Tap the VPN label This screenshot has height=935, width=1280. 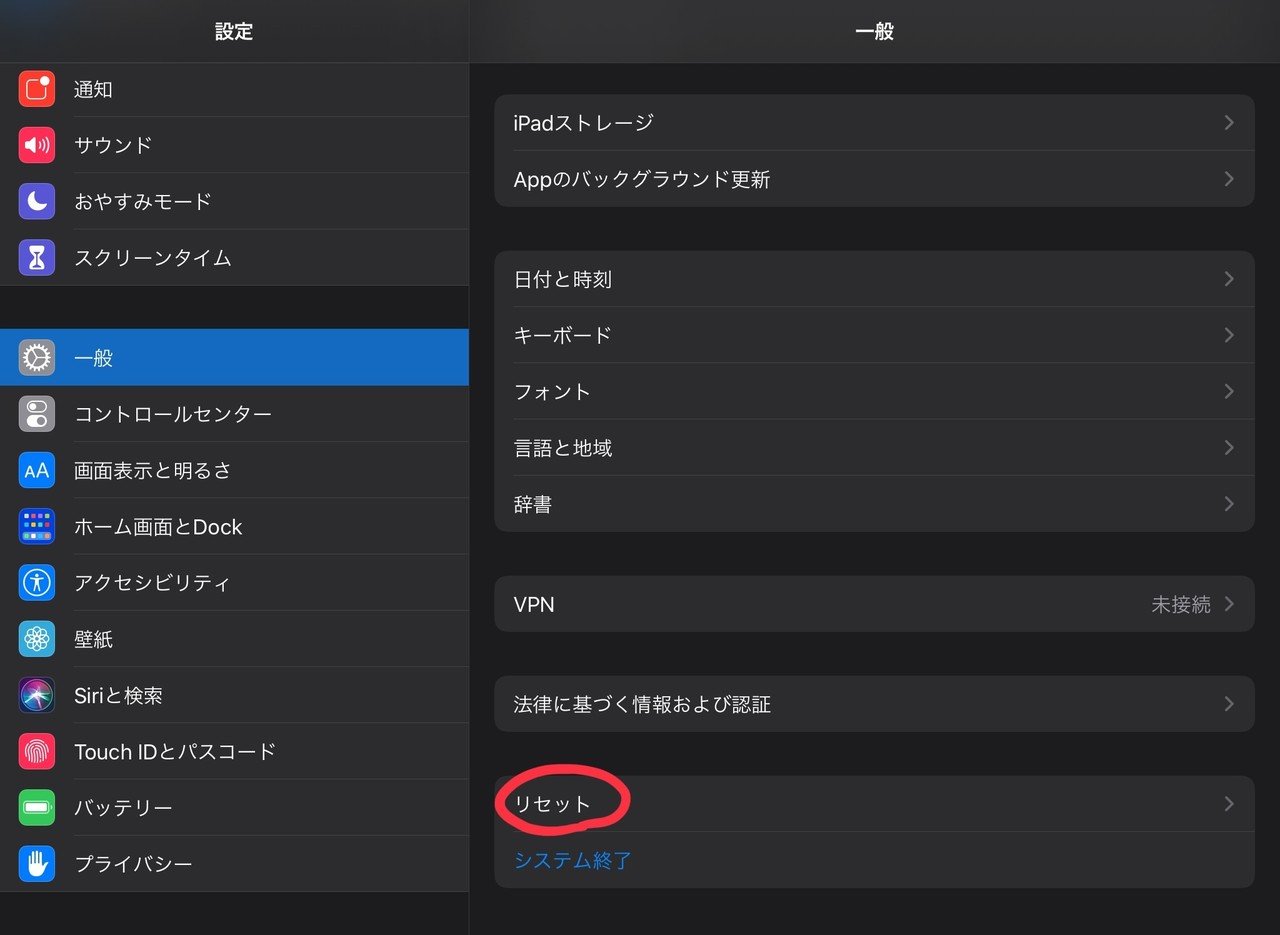pyautogui.click(x=534, y=605)
